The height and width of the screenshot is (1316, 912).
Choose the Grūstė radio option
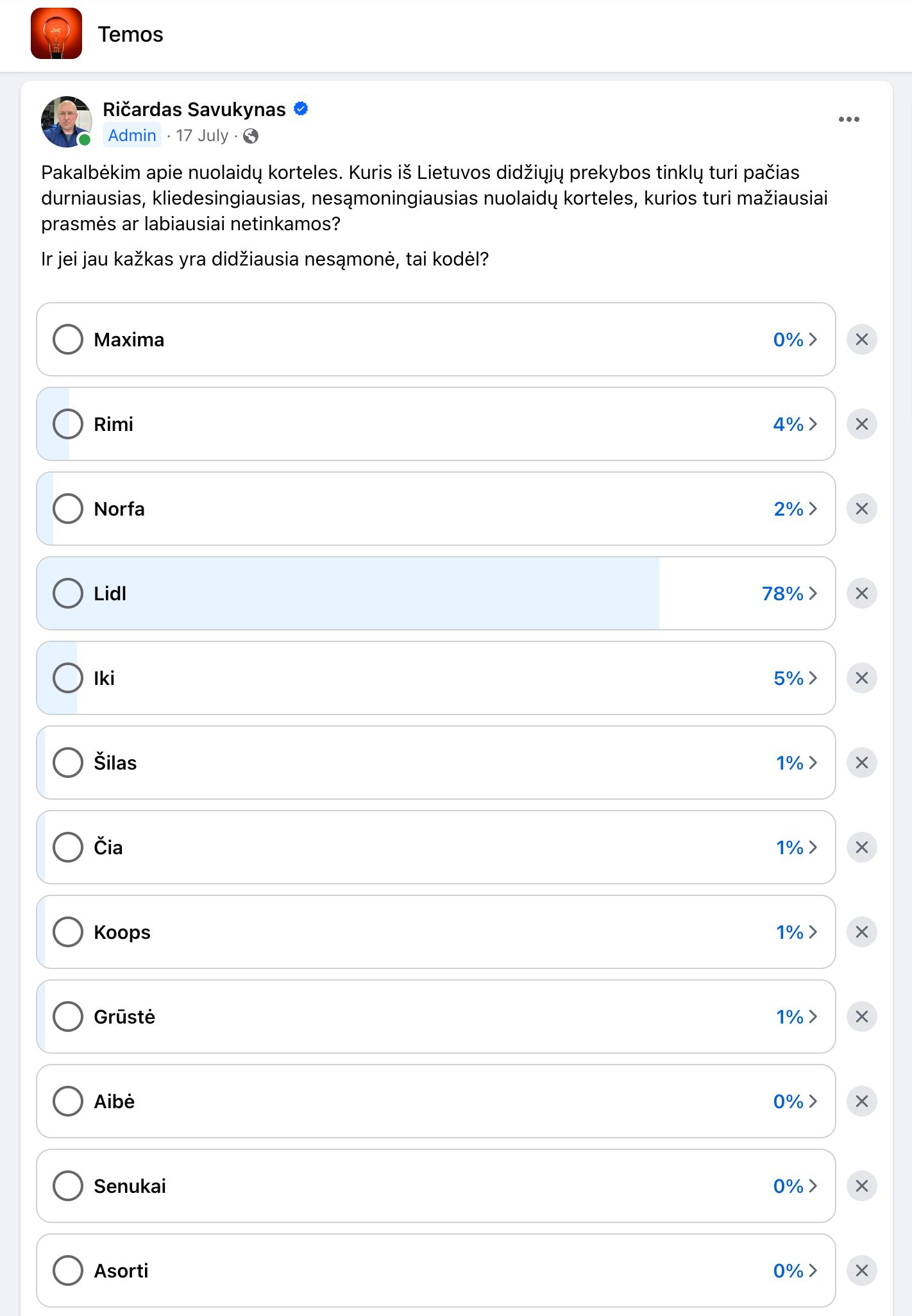68,1017
